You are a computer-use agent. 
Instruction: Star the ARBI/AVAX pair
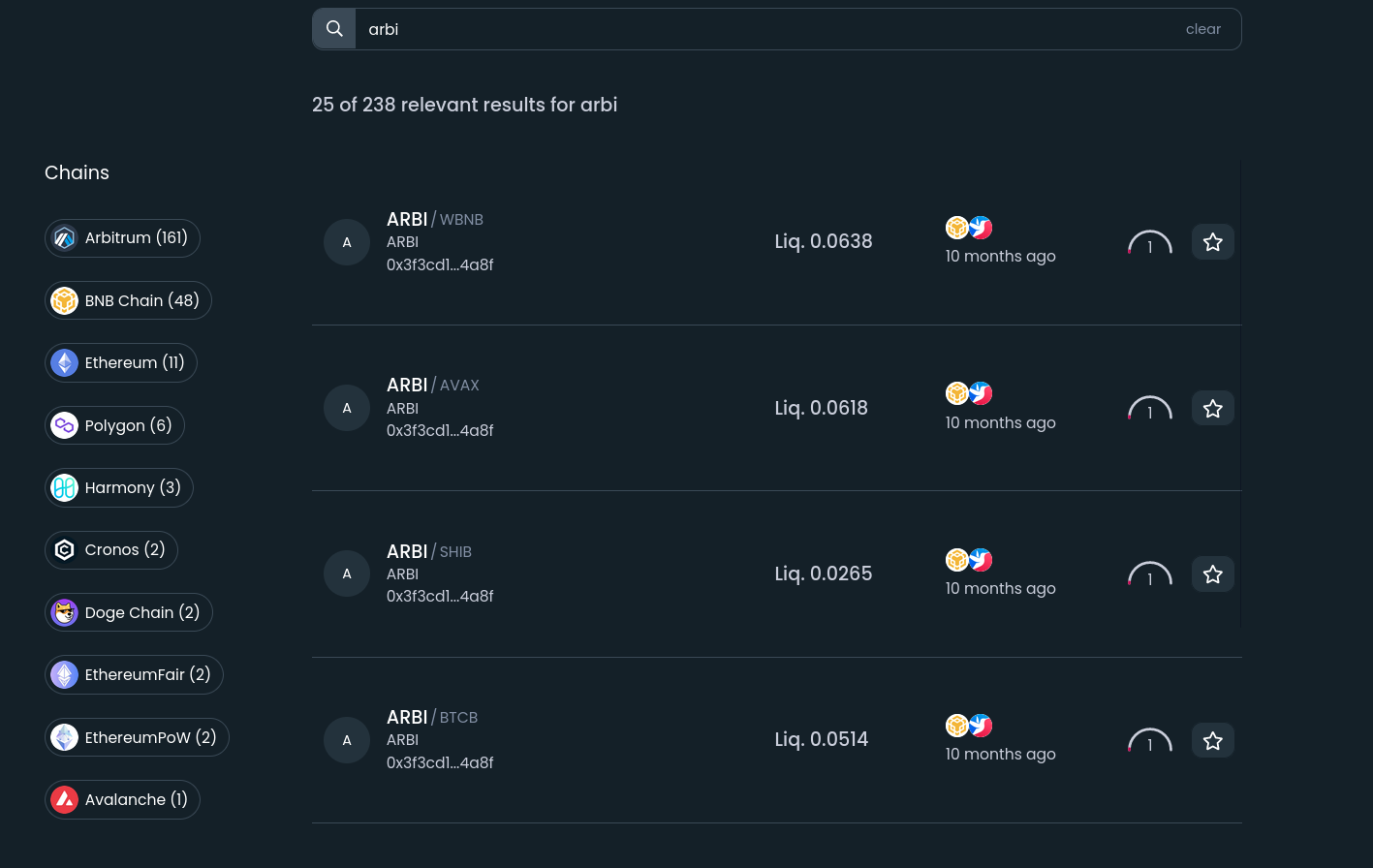tap(1212, 409)
